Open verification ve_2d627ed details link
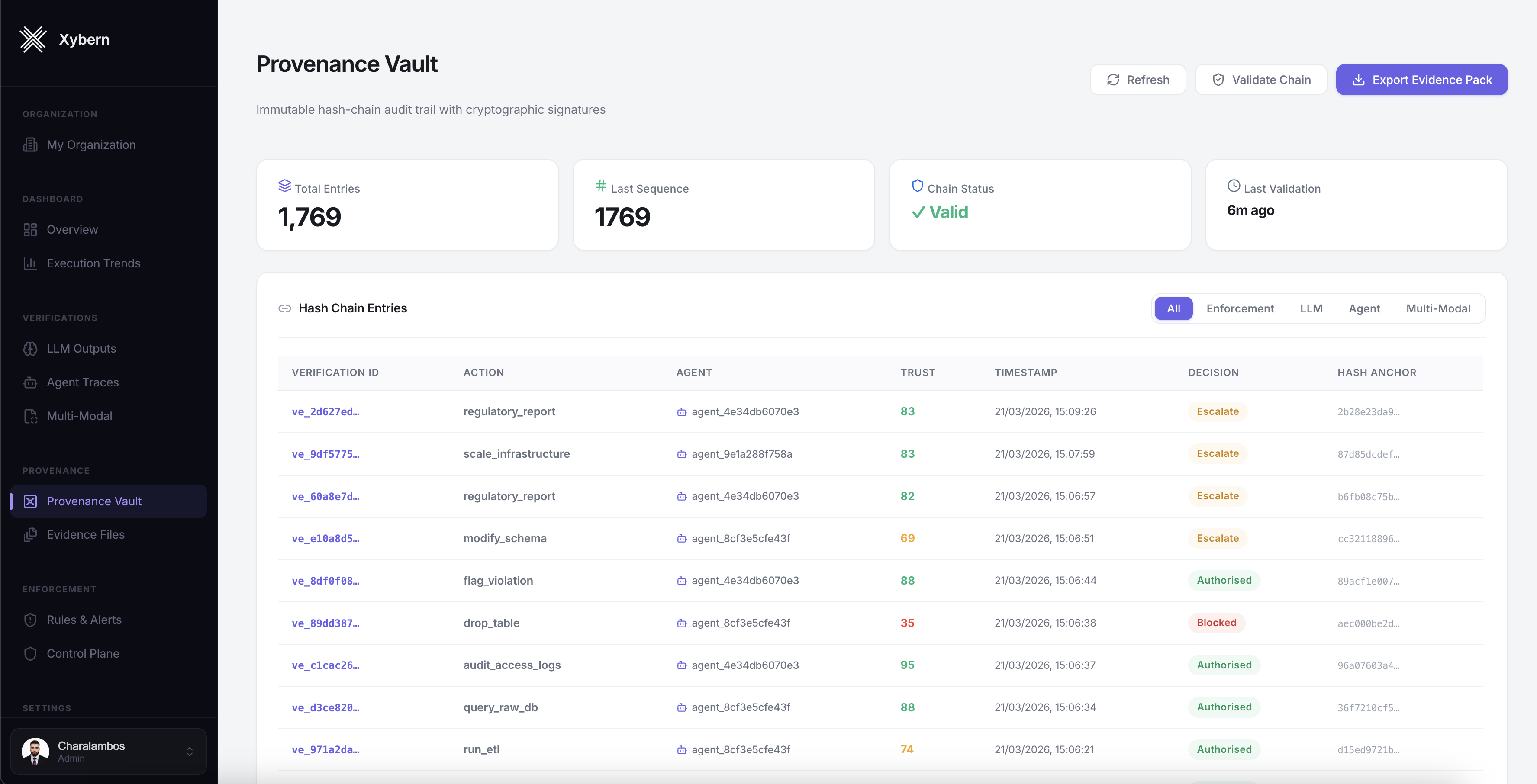Viewport: 1537px width, 784px height. tap(325, 411)
